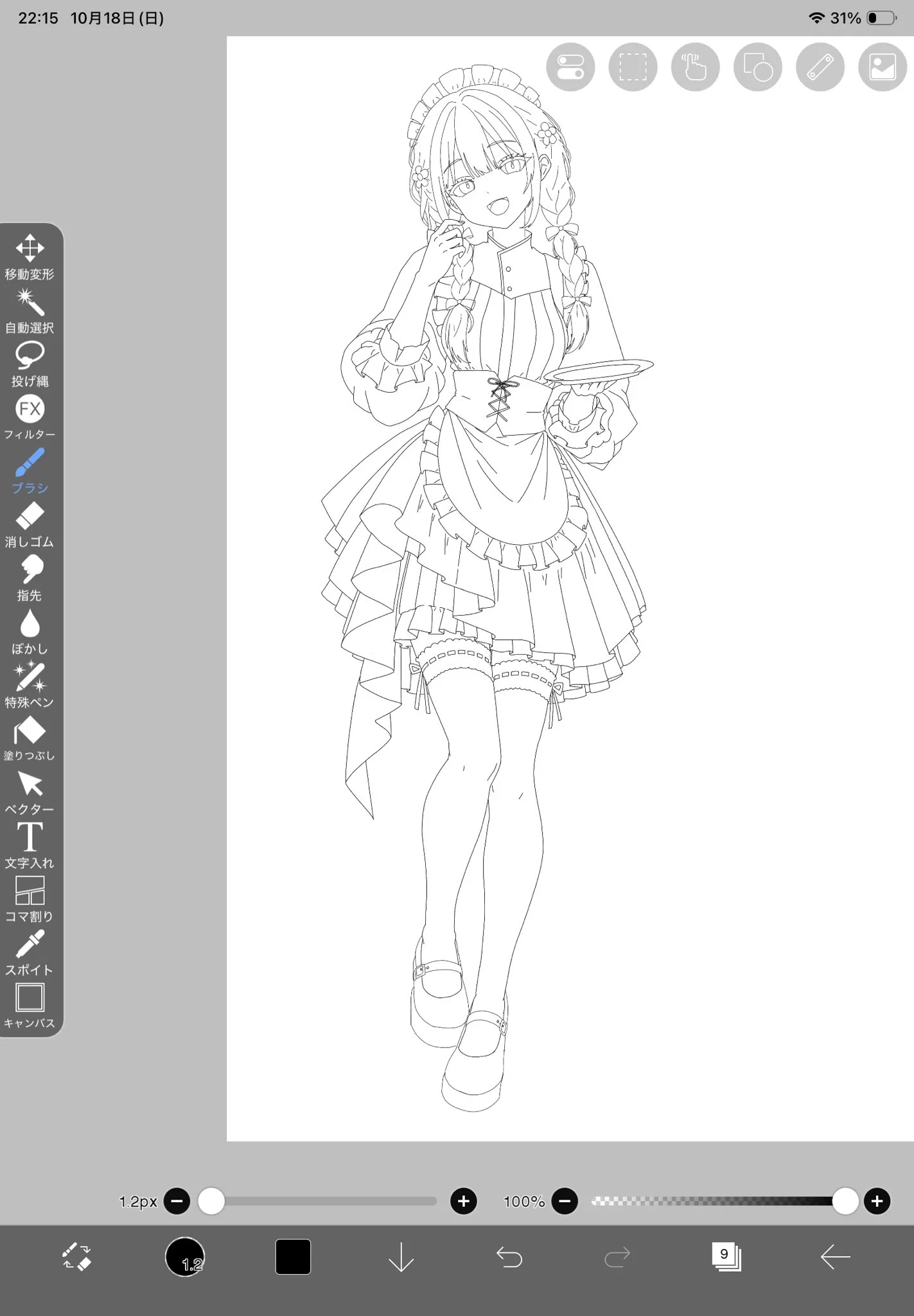Open the キャンバス canvas tool
This screenshot has height=1316, width=914.
30,1006
